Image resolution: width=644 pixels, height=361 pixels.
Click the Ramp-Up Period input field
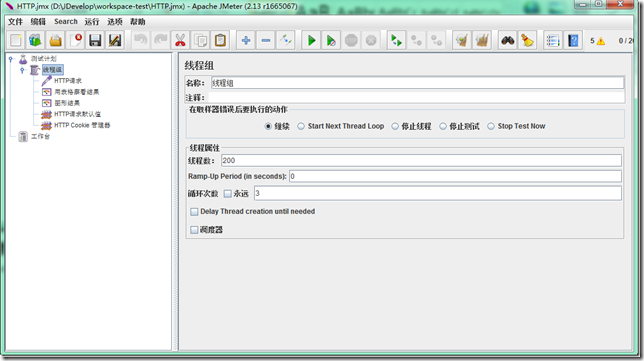[455, 176]
